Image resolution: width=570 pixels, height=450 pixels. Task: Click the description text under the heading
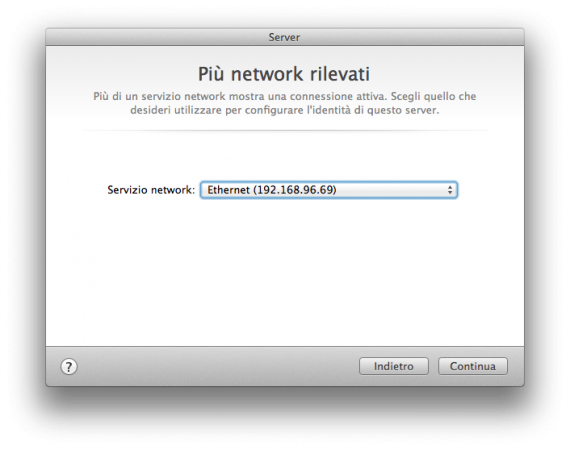(285, 103)
